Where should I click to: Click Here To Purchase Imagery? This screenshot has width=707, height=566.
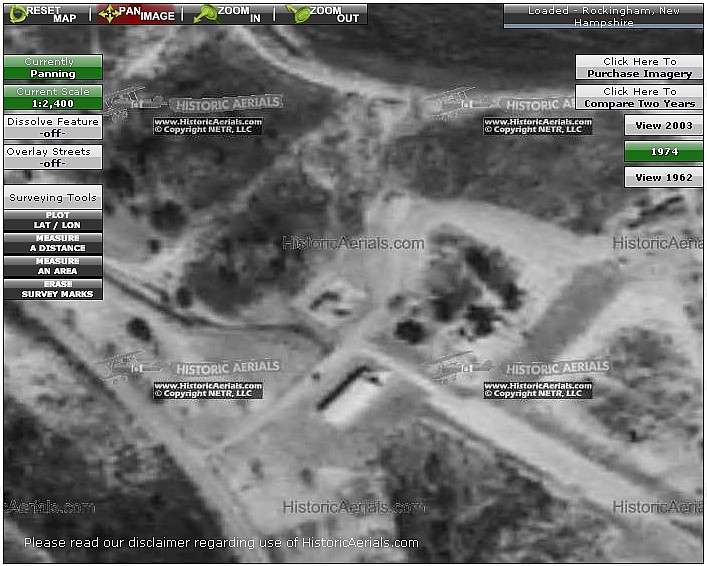point(639,67)
